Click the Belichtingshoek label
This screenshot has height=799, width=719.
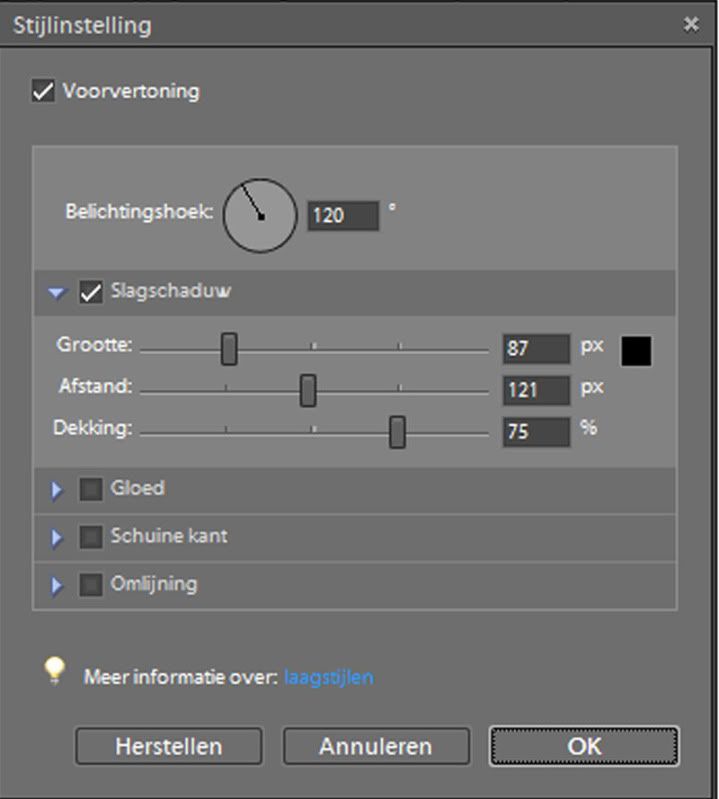pyautogui.click(x=139, y=211)
